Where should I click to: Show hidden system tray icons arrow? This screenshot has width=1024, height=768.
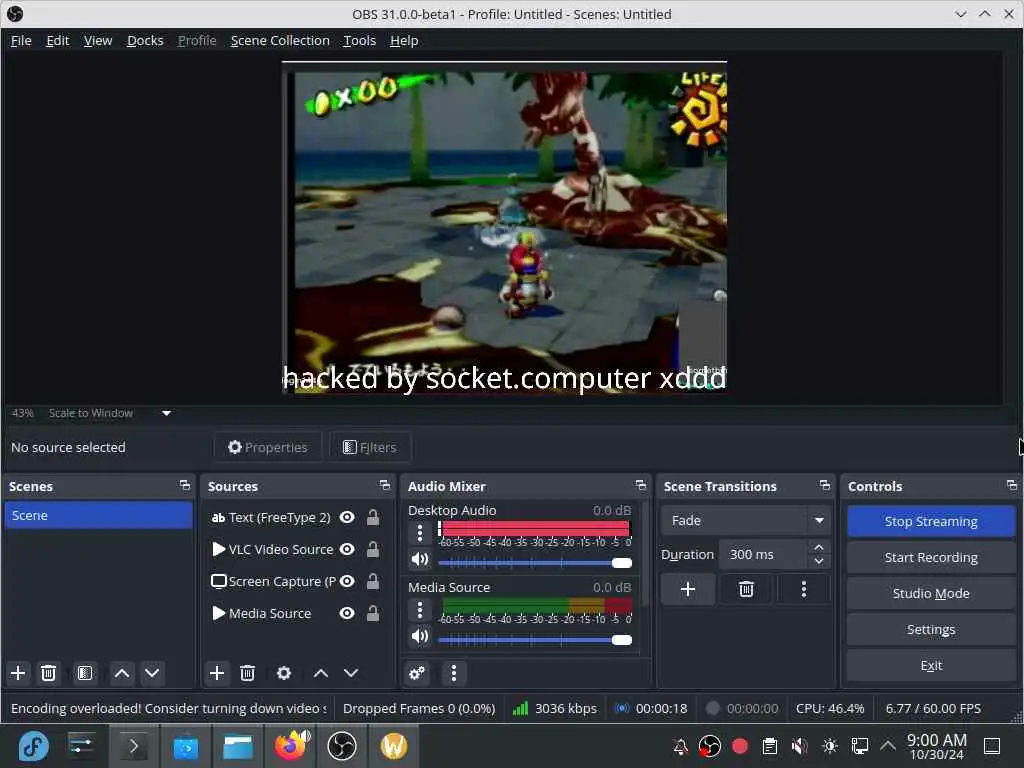888,745
